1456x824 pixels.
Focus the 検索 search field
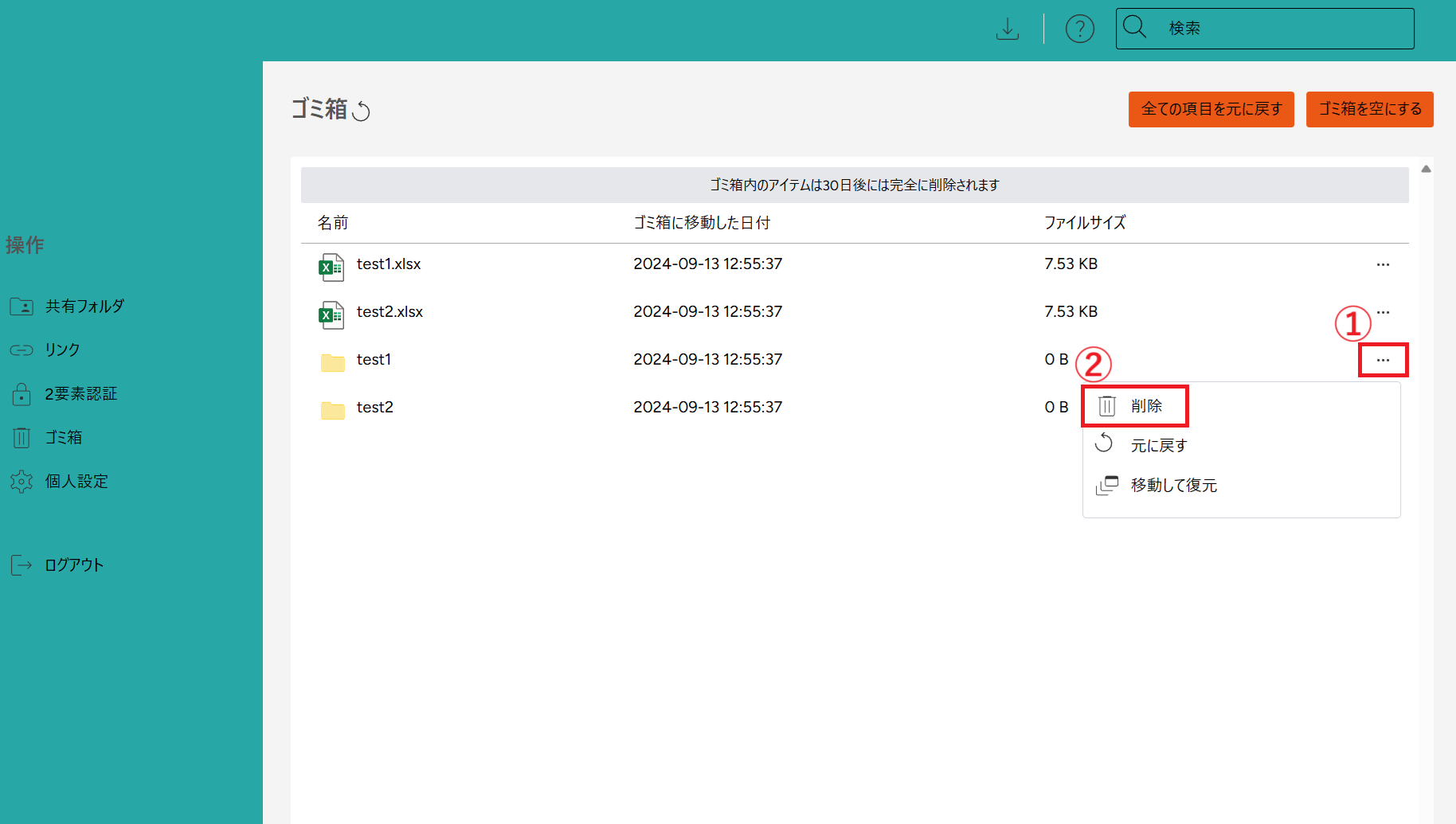[1265, 29]
